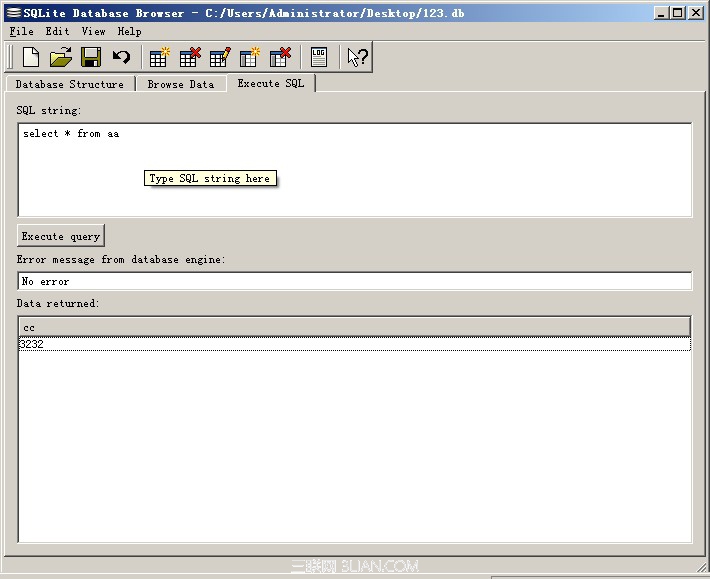Viewport: 710px width, 579px height.
Task: Open the View menu
Action: 93,31
